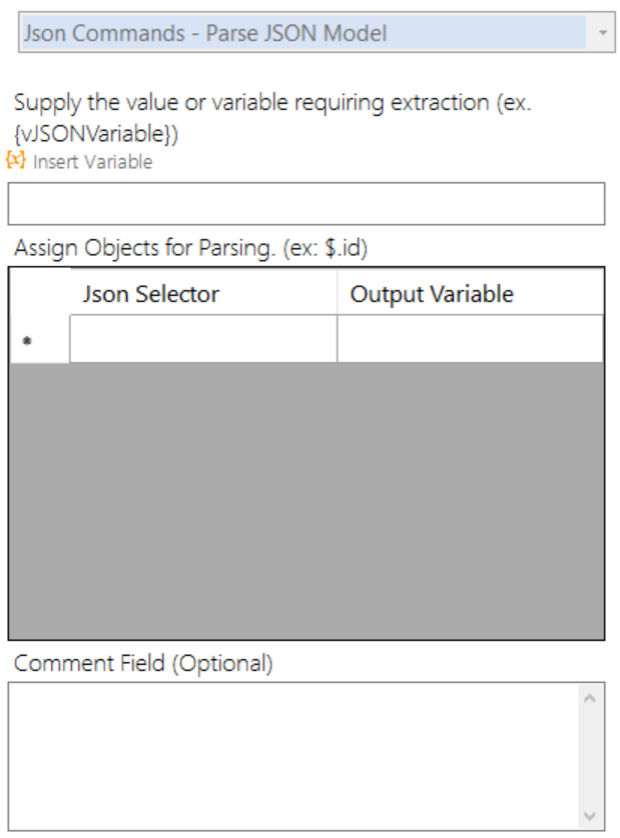Click the gray empty grid area
620x838 pixels.
306,500
